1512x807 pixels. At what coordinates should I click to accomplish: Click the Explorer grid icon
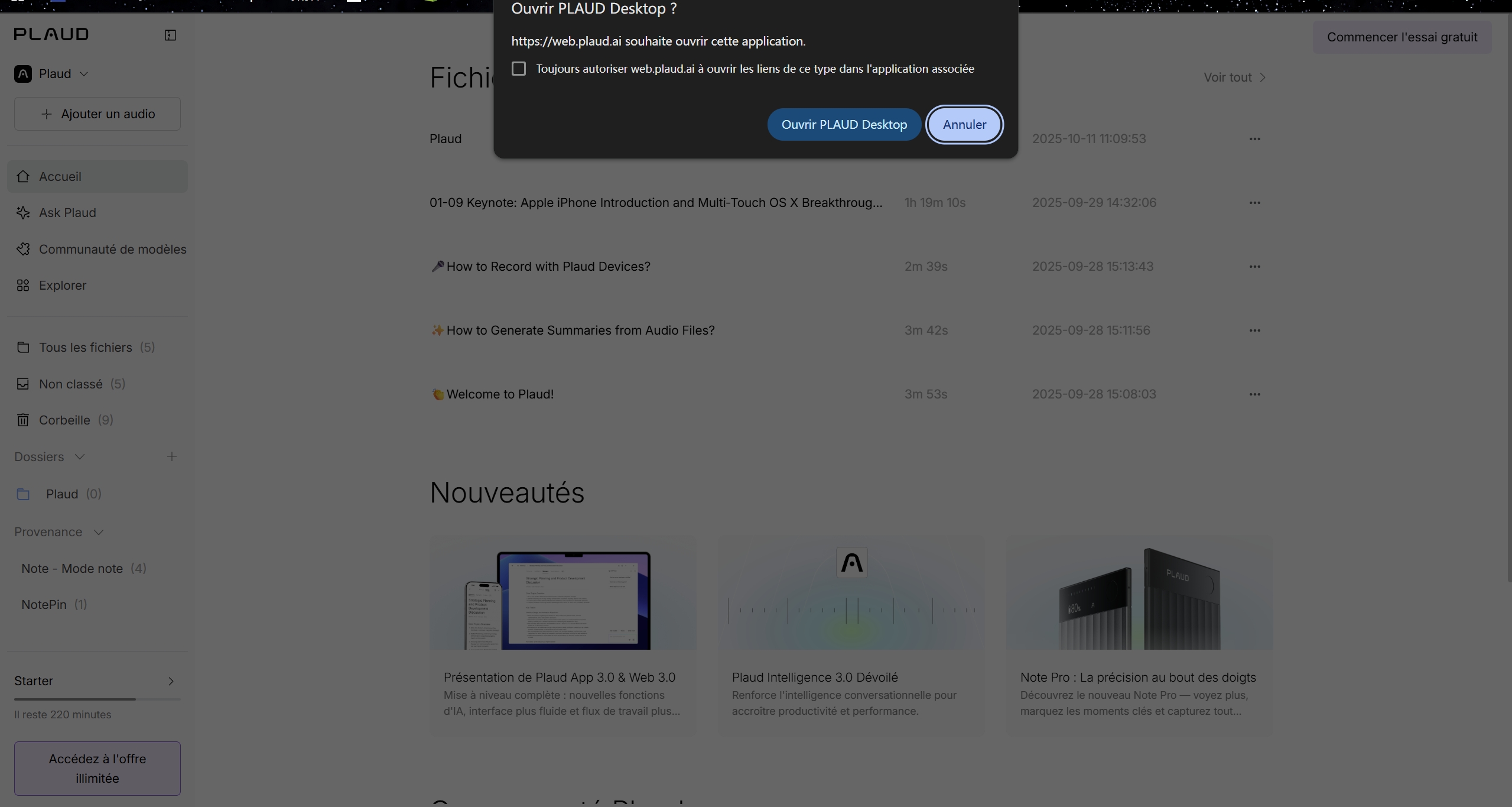(23, 286)
